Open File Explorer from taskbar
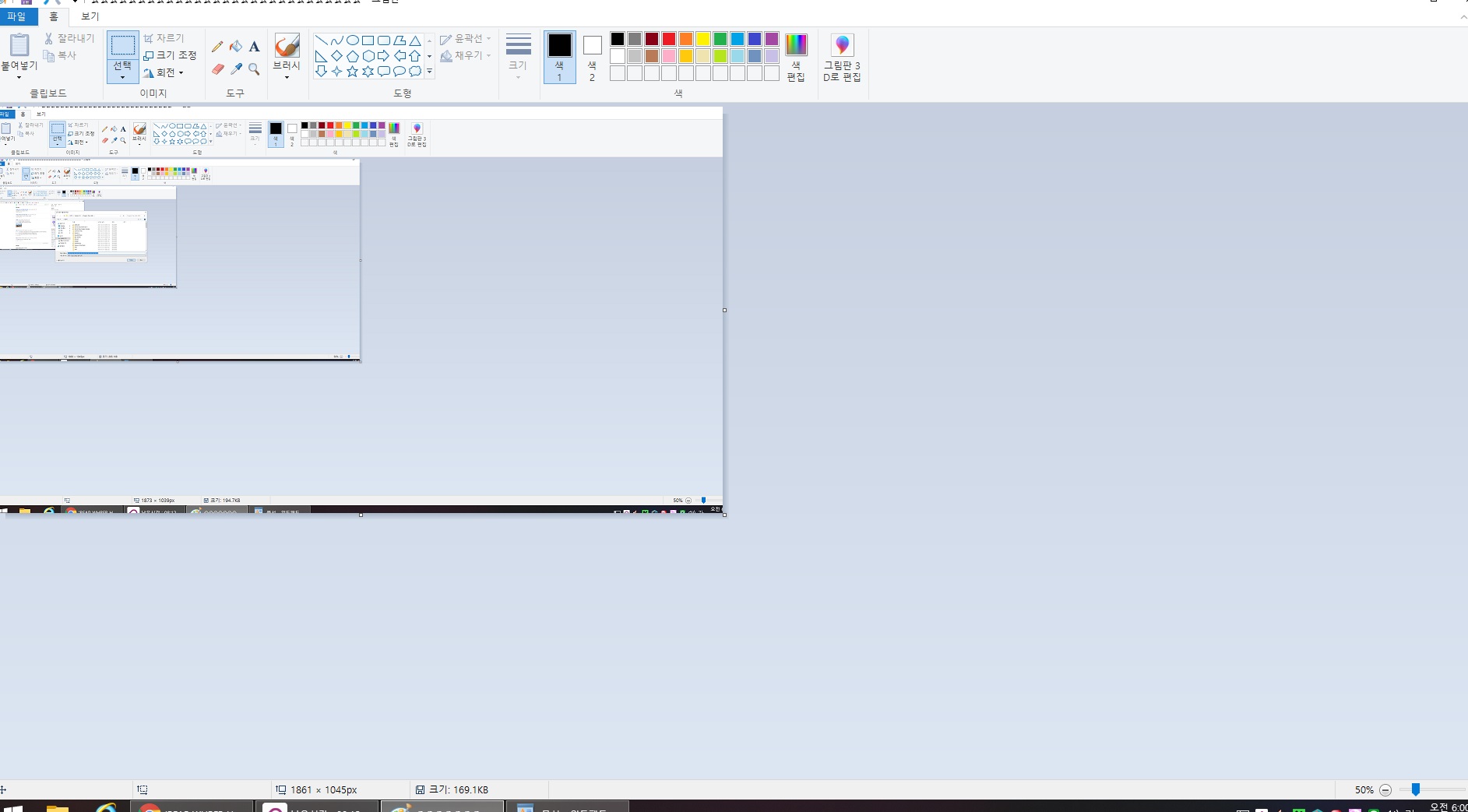This screenshot has height=812, width=1468. 57,807
